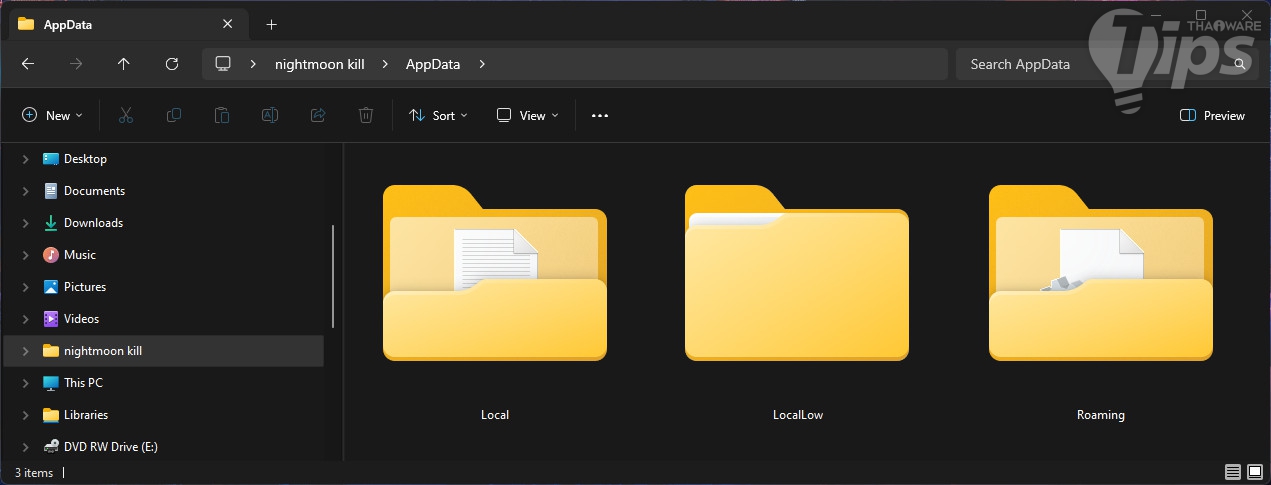This screenshot has width=1271, height=485.
Task: Open the See more ellipsis menu
Action: tap(600, 116)
